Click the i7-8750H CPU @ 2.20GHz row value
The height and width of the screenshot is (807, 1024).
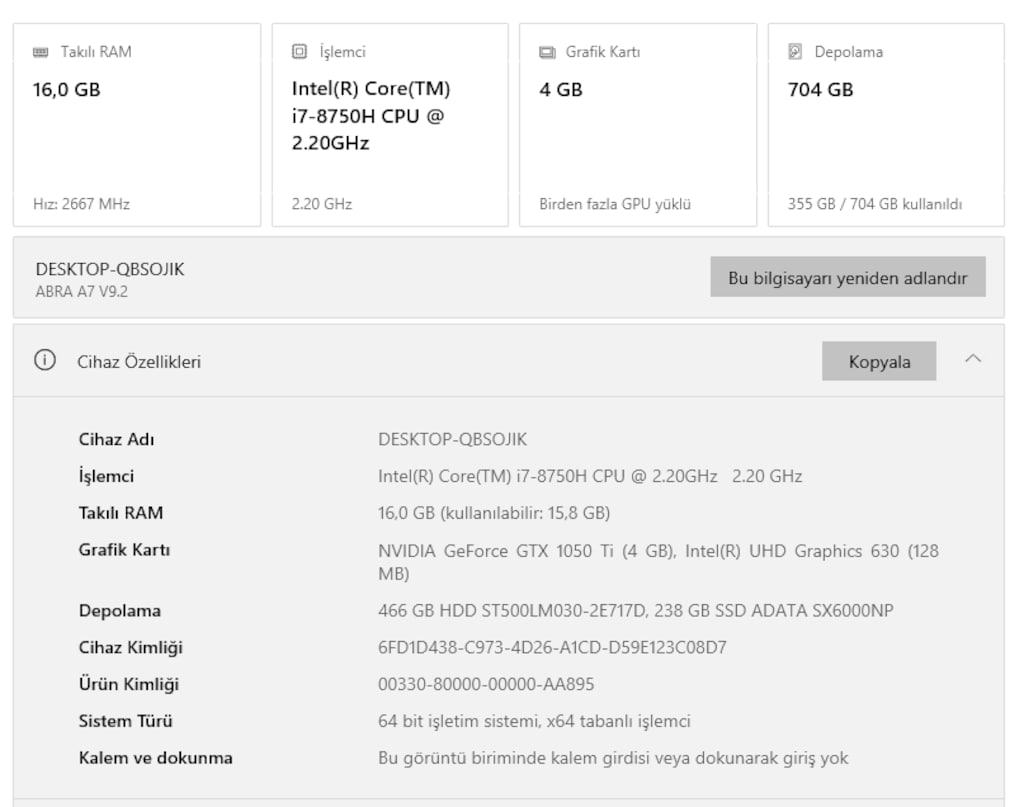[590, 476]
